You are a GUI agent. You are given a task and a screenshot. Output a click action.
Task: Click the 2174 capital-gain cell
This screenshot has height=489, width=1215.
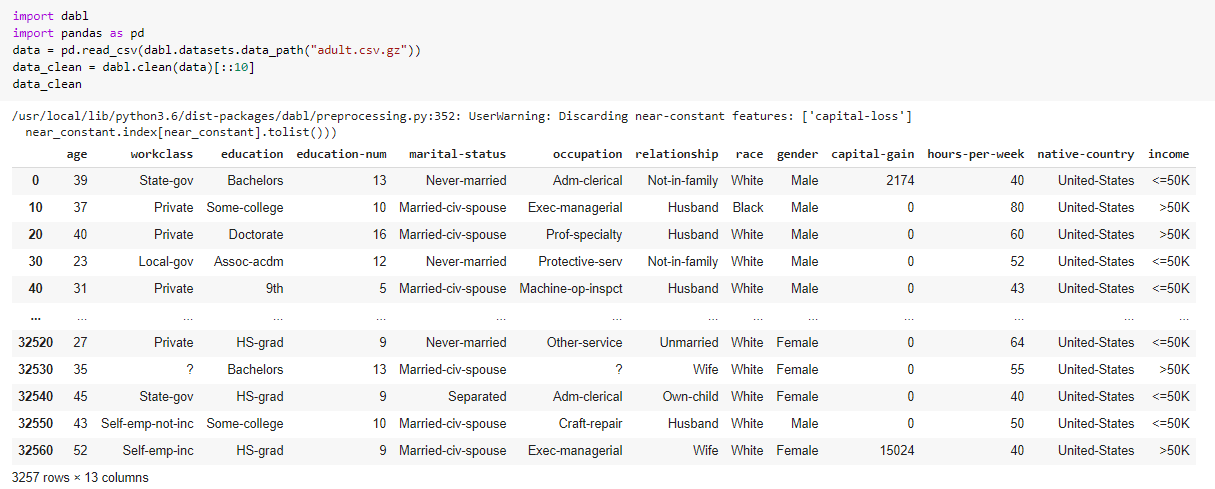900,181
